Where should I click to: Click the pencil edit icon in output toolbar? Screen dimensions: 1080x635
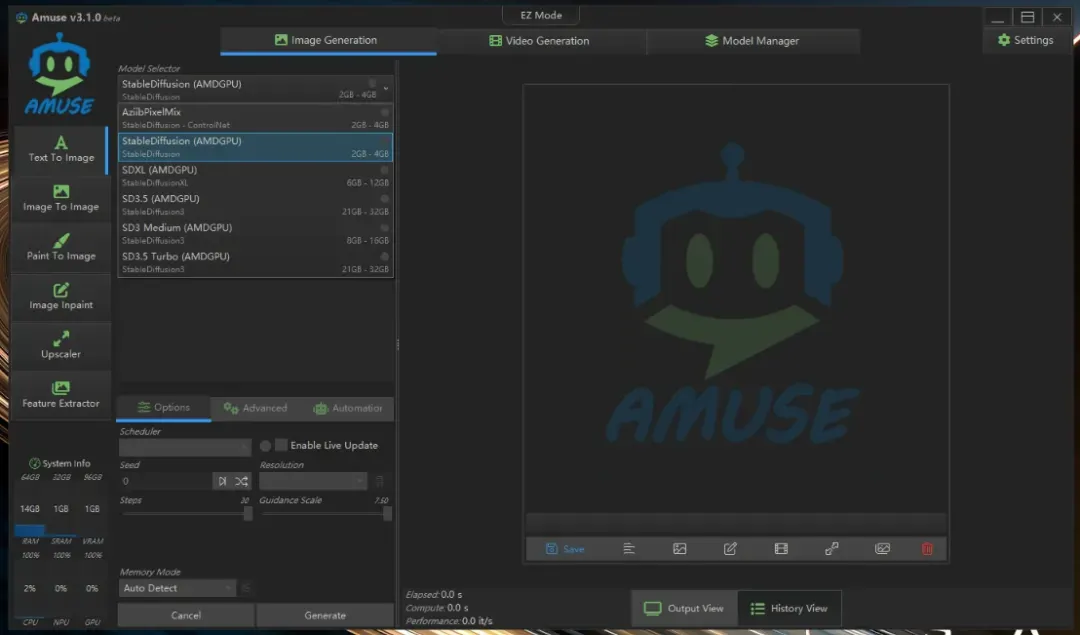pos(730,549)
